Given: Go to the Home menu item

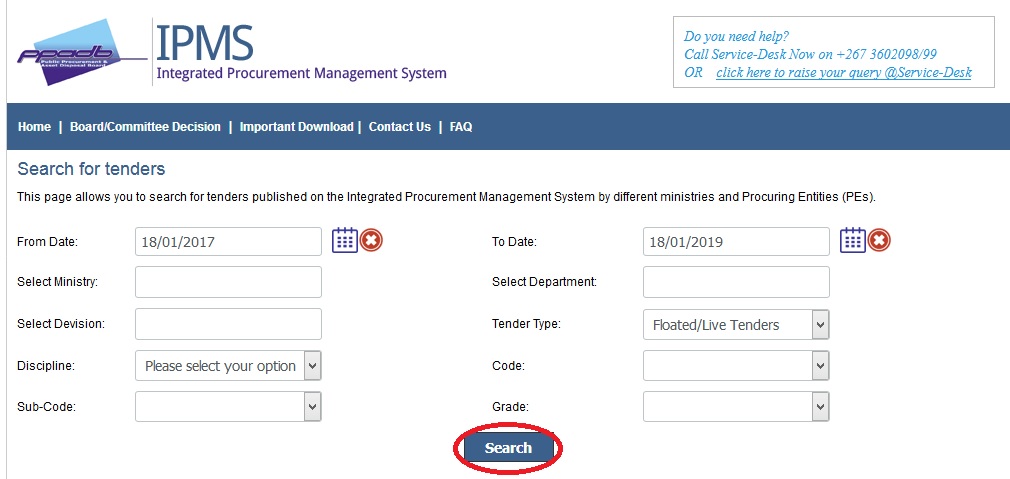Looking at the screenshot, I should coord(34,127).
